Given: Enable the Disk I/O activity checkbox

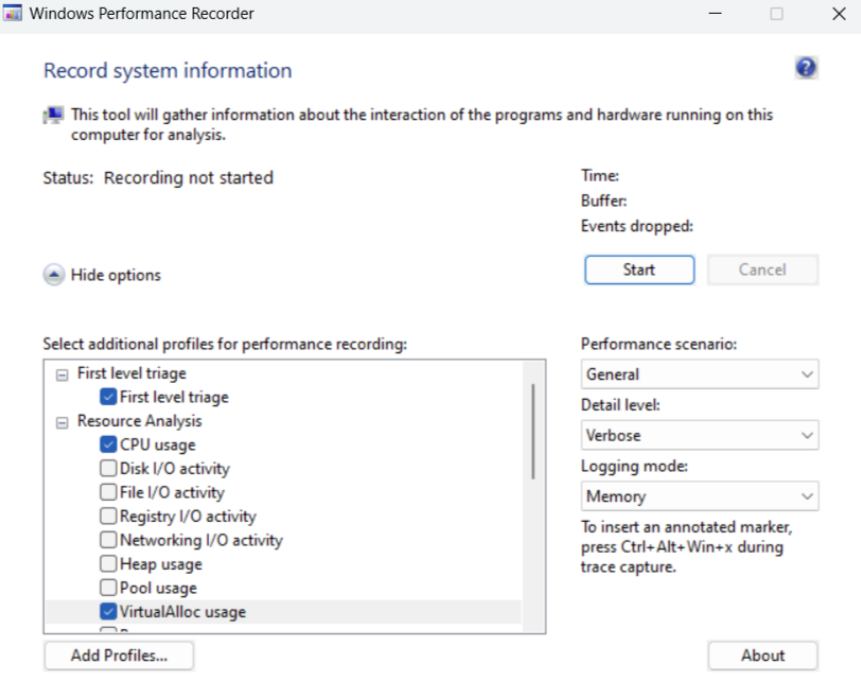Looking at the screenshot, I should [108, 468].
